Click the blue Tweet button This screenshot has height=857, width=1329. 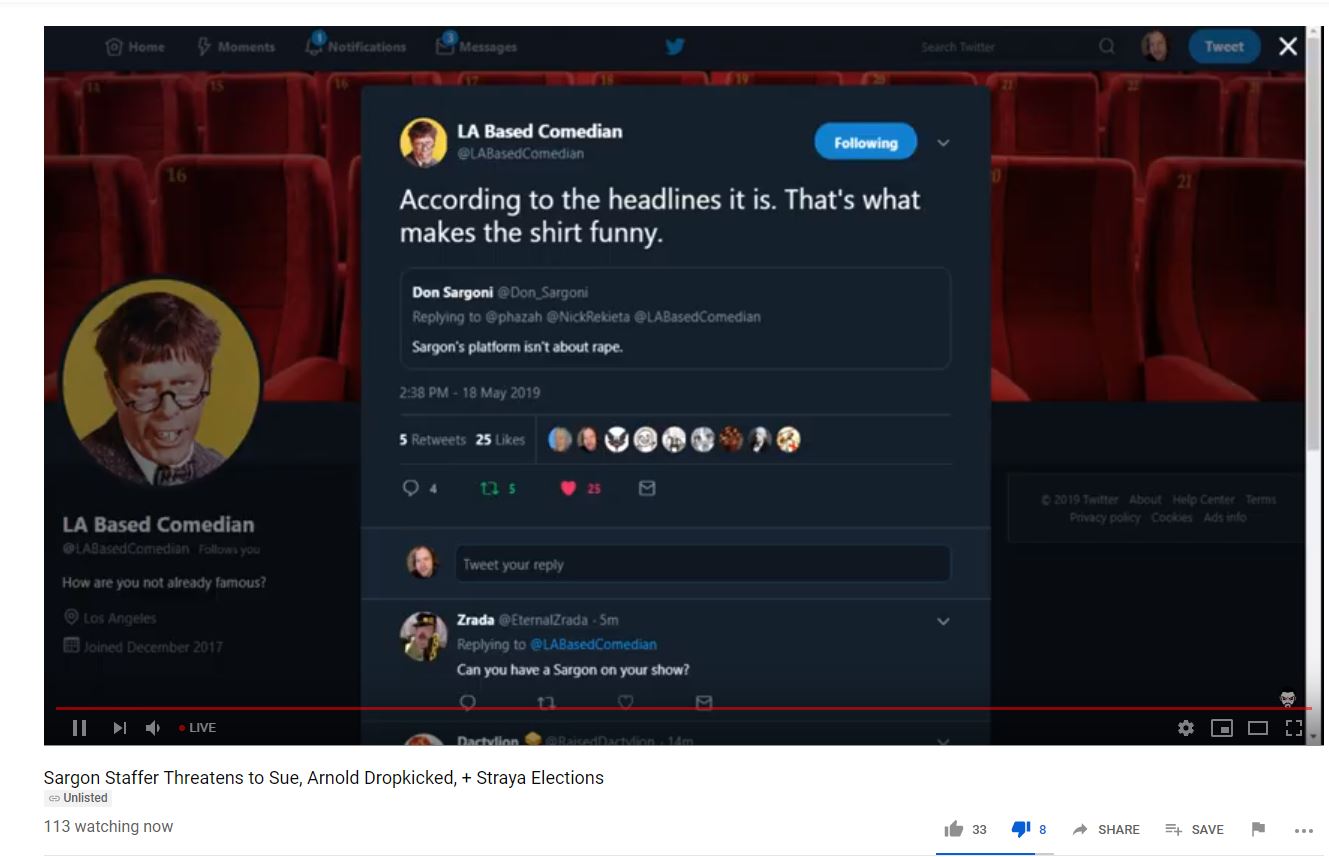coord(1224,47)
